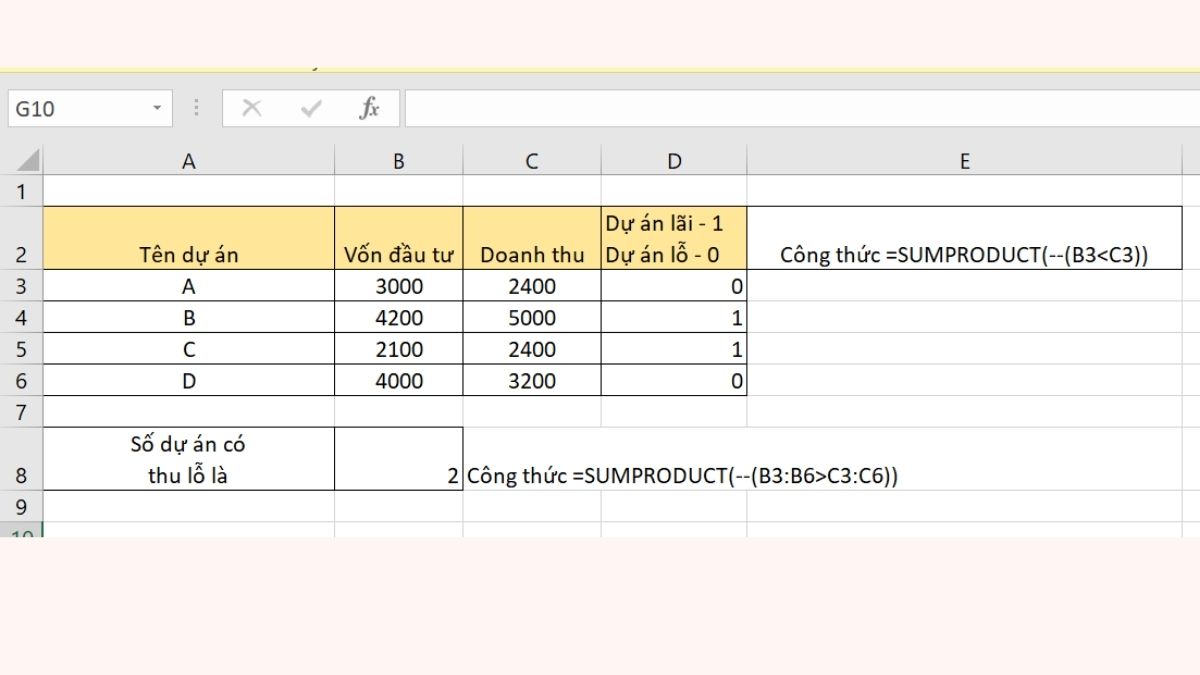Click the result 1 in row 4

coord(674,318)
